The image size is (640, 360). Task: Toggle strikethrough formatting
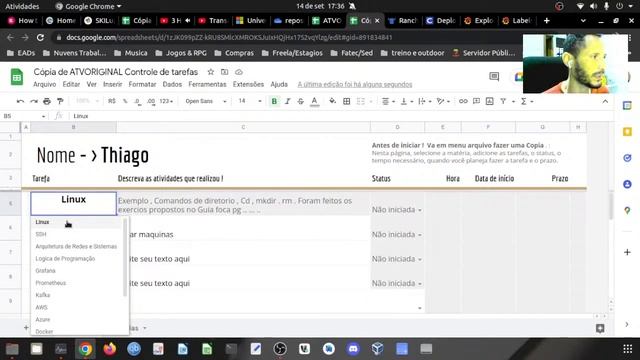[x=300, y=101]
